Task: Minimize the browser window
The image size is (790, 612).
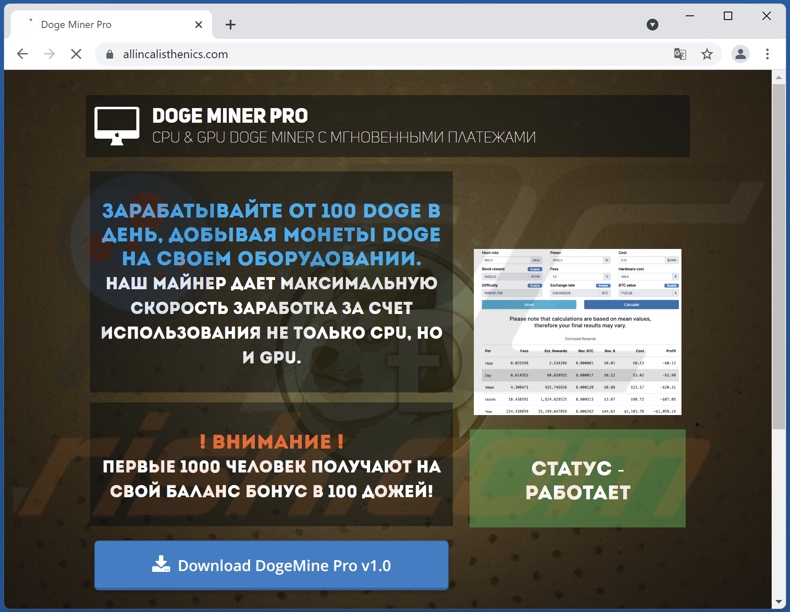Action: click(690, 16)
